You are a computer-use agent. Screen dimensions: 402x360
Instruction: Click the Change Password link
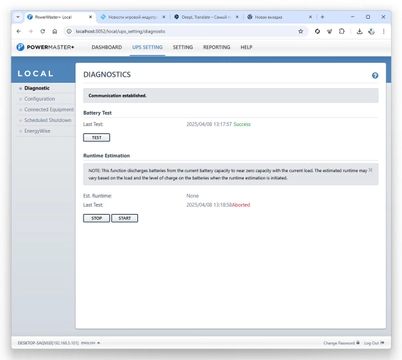341,343
